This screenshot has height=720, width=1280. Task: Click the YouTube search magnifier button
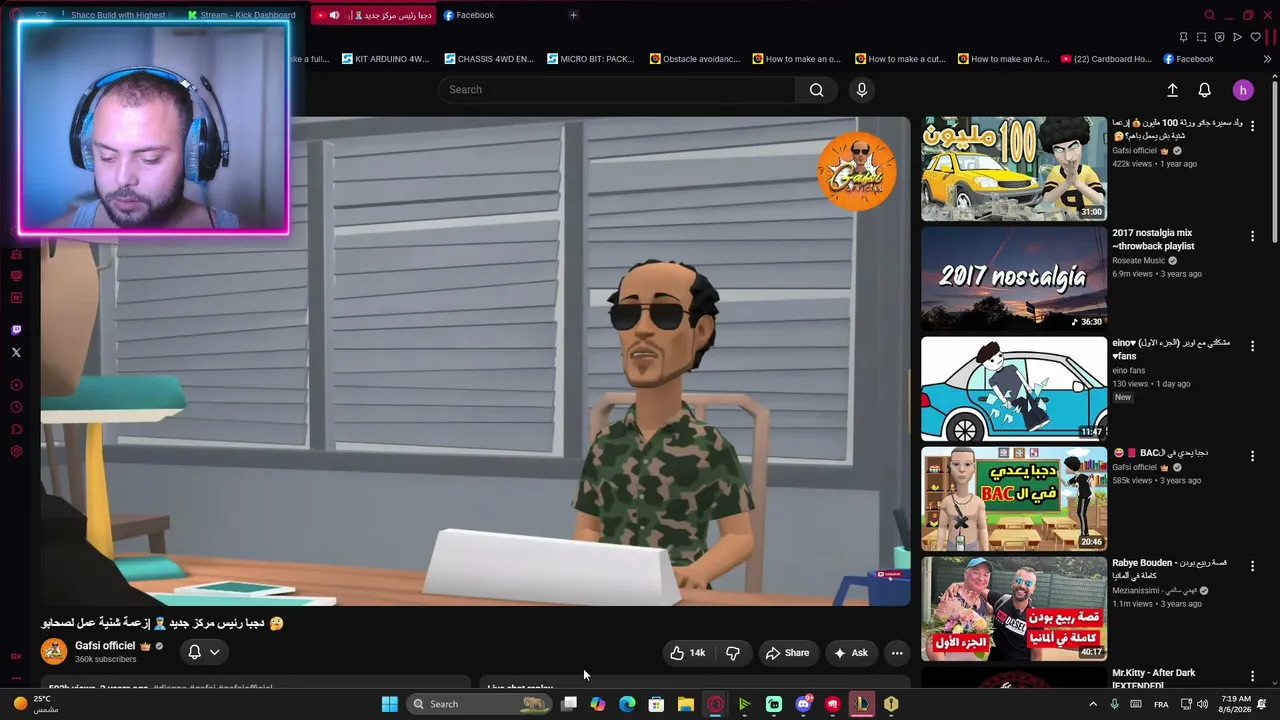pyautogui.click(x=817, y=90)
